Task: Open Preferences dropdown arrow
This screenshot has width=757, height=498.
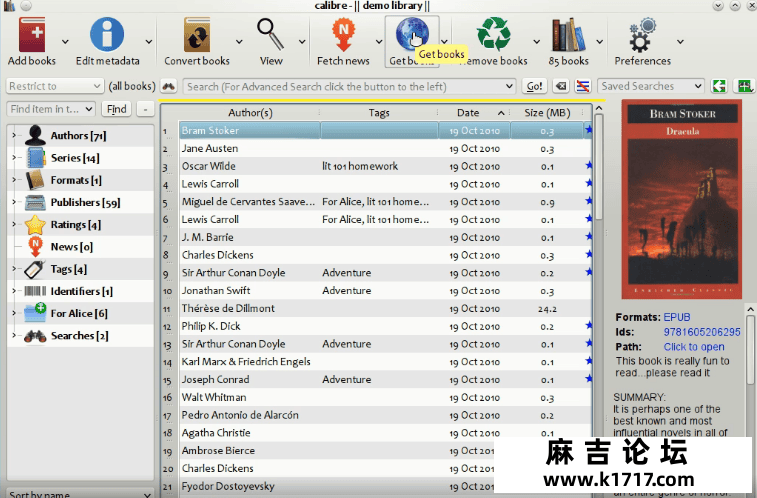Action: [x=680, y=42]
